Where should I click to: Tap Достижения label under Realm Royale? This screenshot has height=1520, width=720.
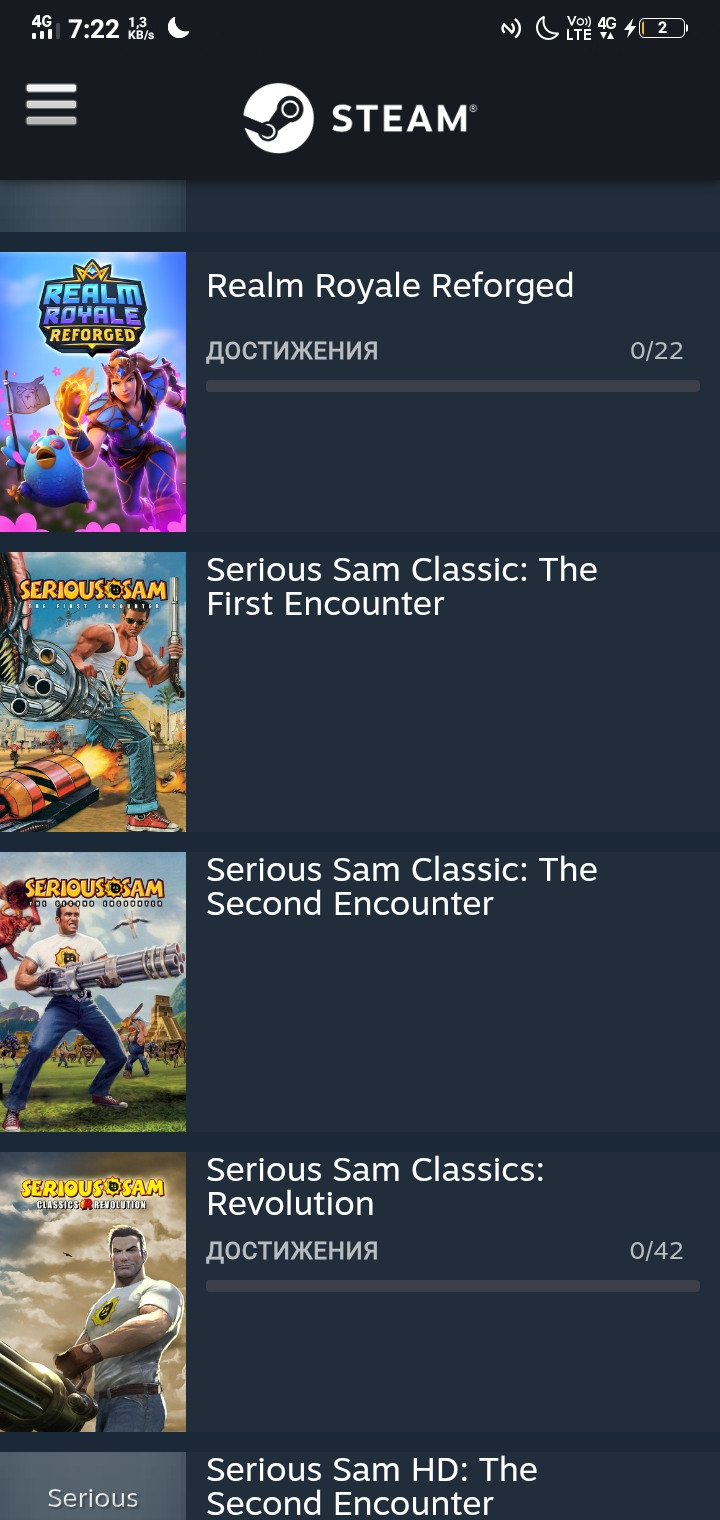292,351
